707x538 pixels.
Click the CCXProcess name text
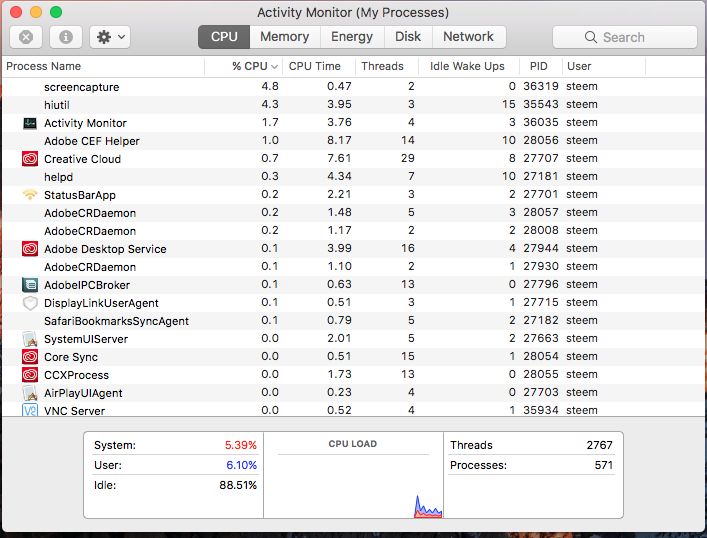click(x=76, y=375)
